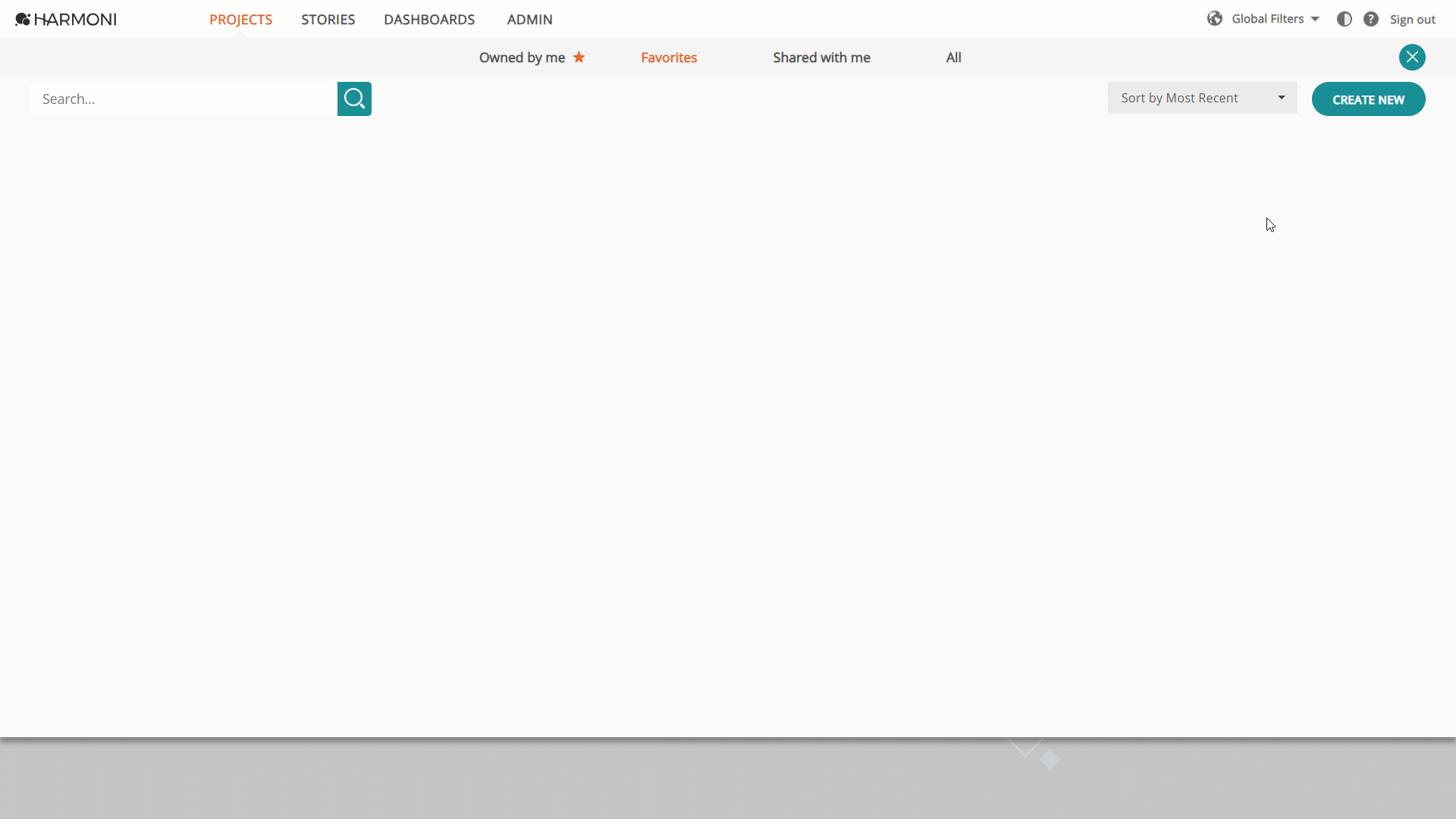This screenshot has height=819, width=1456.
Task: Close the projects panel with X button
Action: (1412, 57)
